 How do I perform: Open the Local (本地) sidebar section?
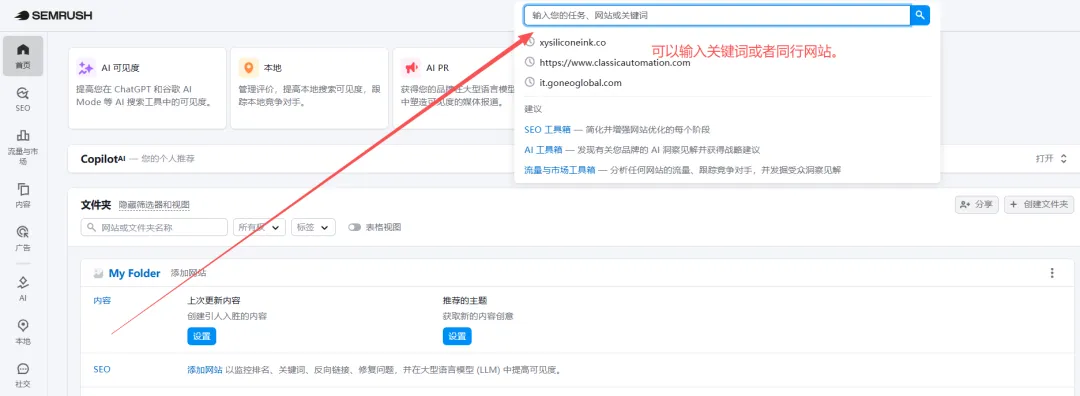(x=23, y=332)
